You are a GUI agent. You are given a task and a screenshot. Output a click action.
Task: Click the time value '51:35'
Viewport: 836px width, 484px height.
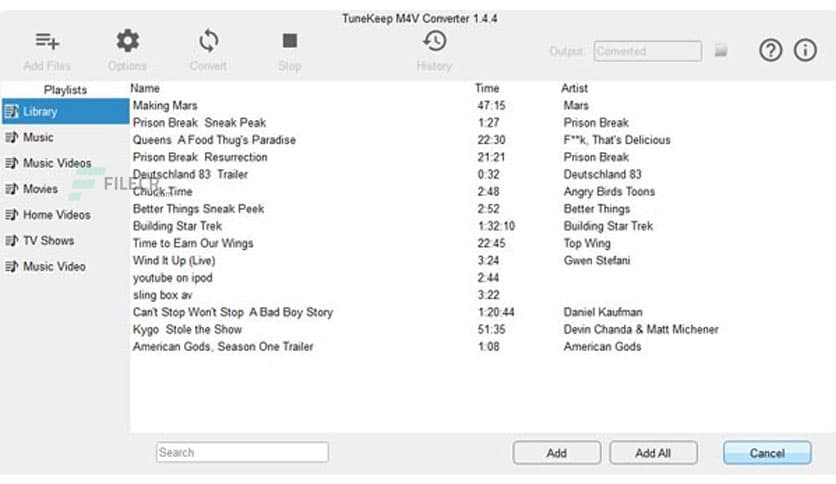(492, 329)
